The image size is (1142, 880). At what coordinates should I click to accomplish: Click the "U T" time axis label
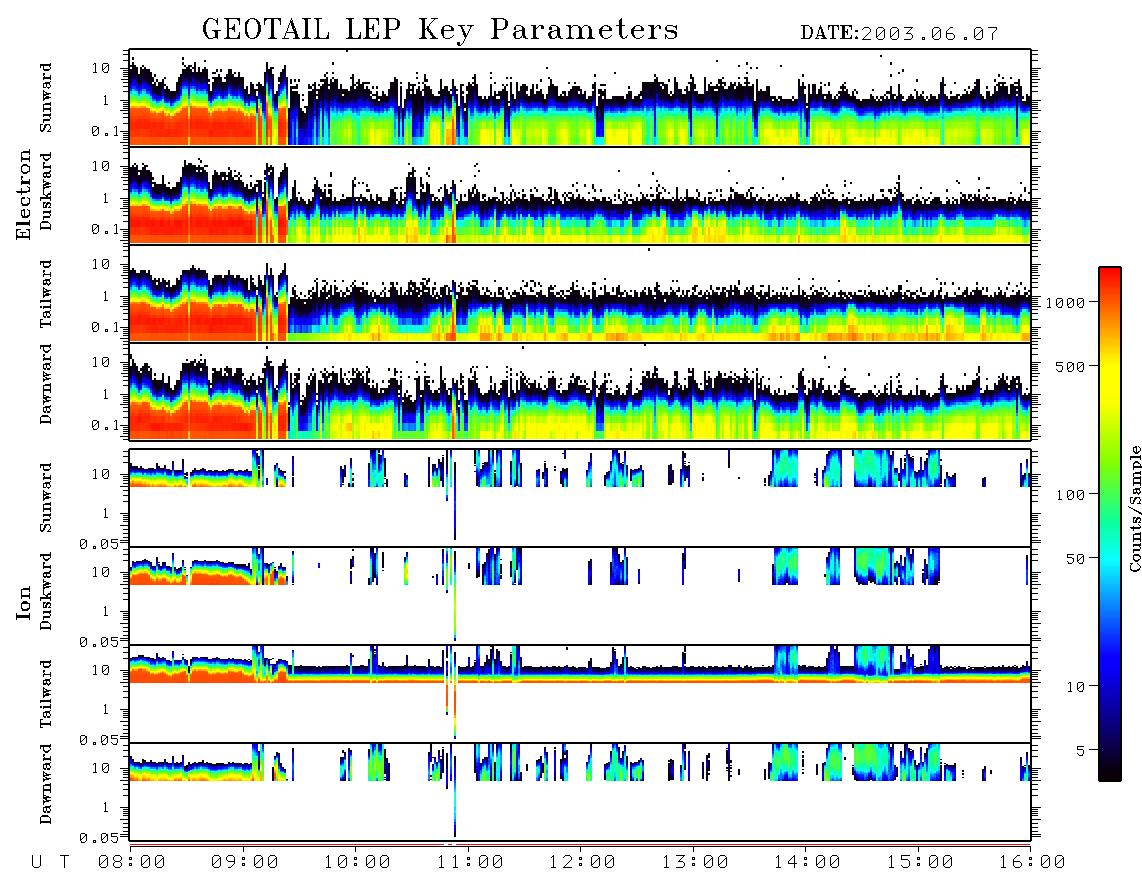(x=50, y=863)
